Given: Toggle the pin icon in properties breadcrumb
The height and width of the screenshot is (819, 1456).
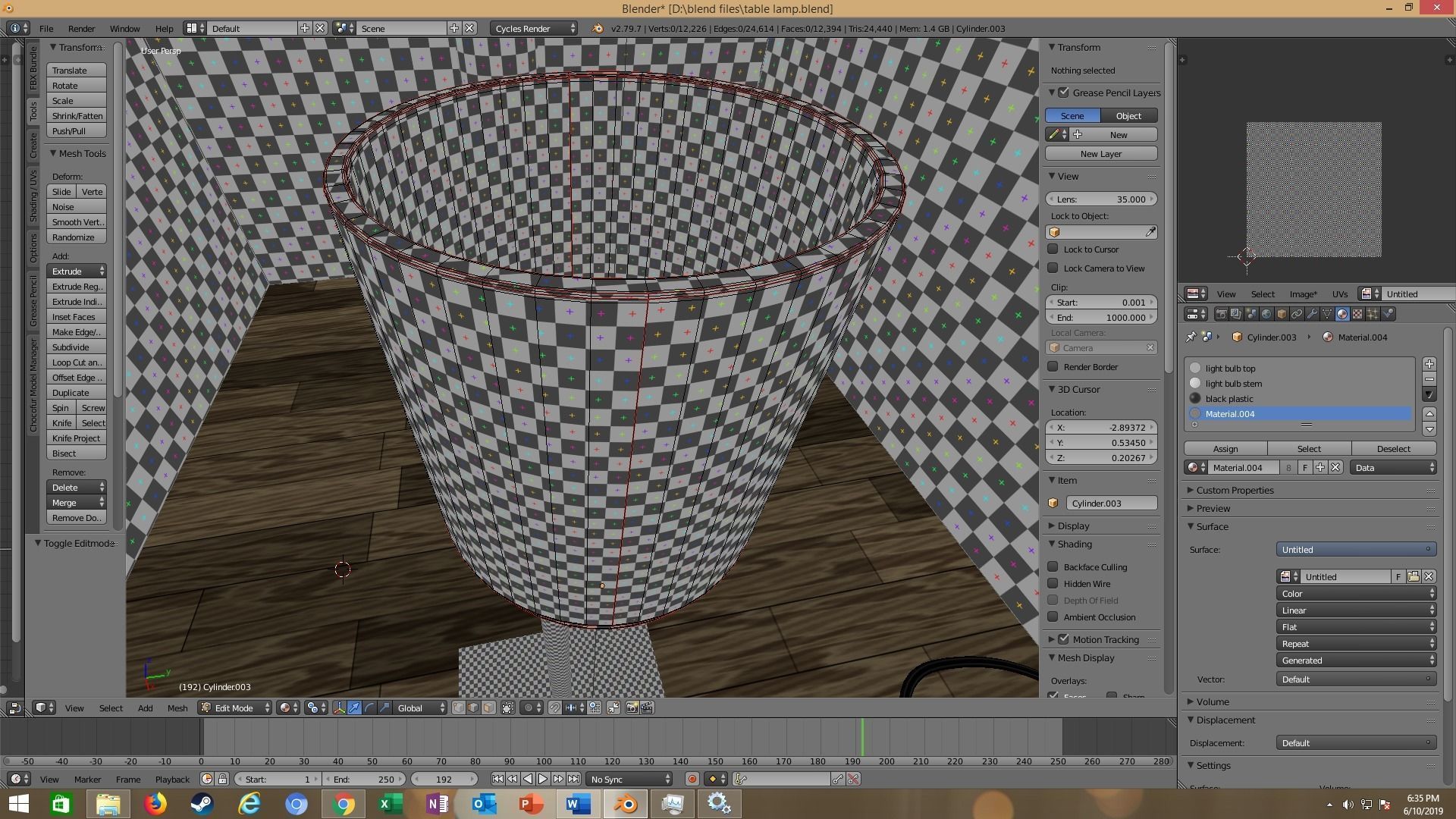Looking at the screenshot, I should click(1191, 337).
